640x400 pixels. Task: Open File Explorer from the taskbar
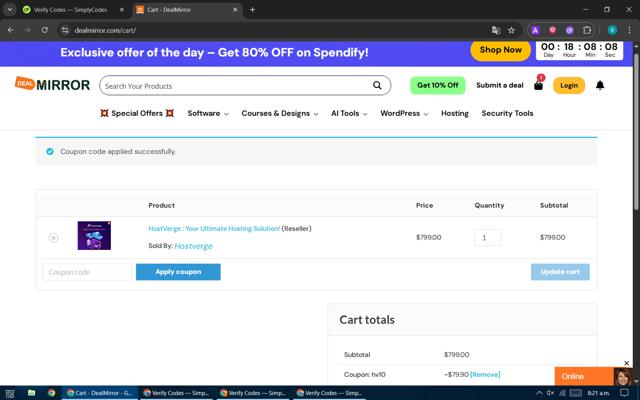(x=31, y=393)
